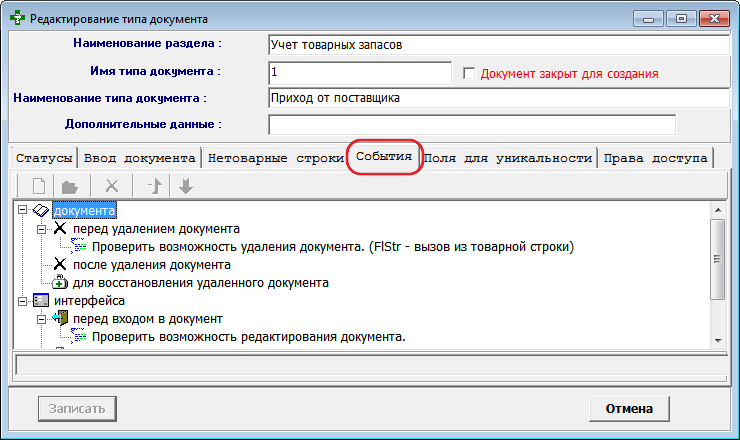Click the Наименование раздела input field
This screenshot has width=740, height=440.
tap(499, 45)
